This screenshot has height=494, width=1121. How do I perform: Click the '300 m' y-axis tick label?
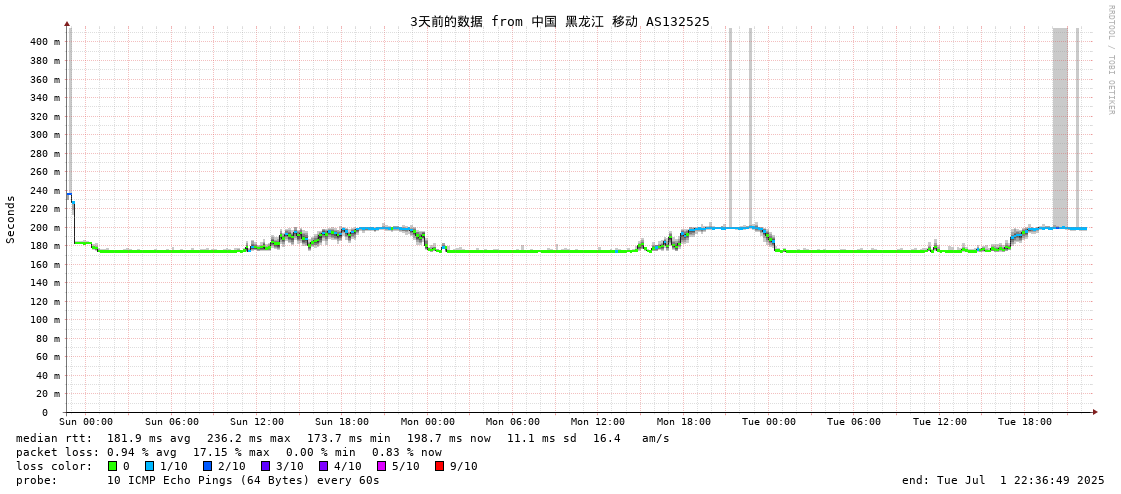46,134
